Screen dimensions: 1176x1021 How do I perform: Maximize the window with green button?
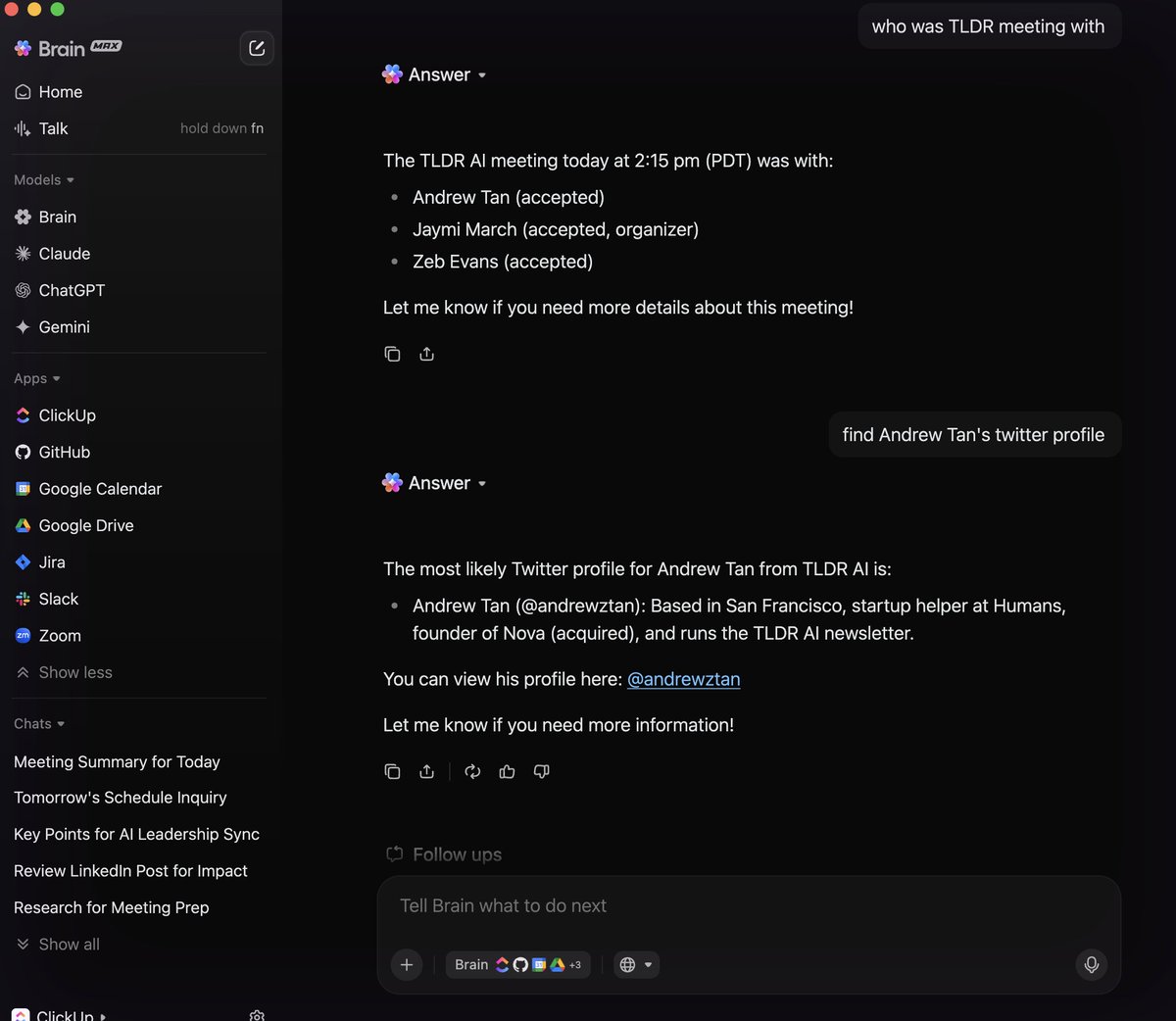tap(57, 9)
